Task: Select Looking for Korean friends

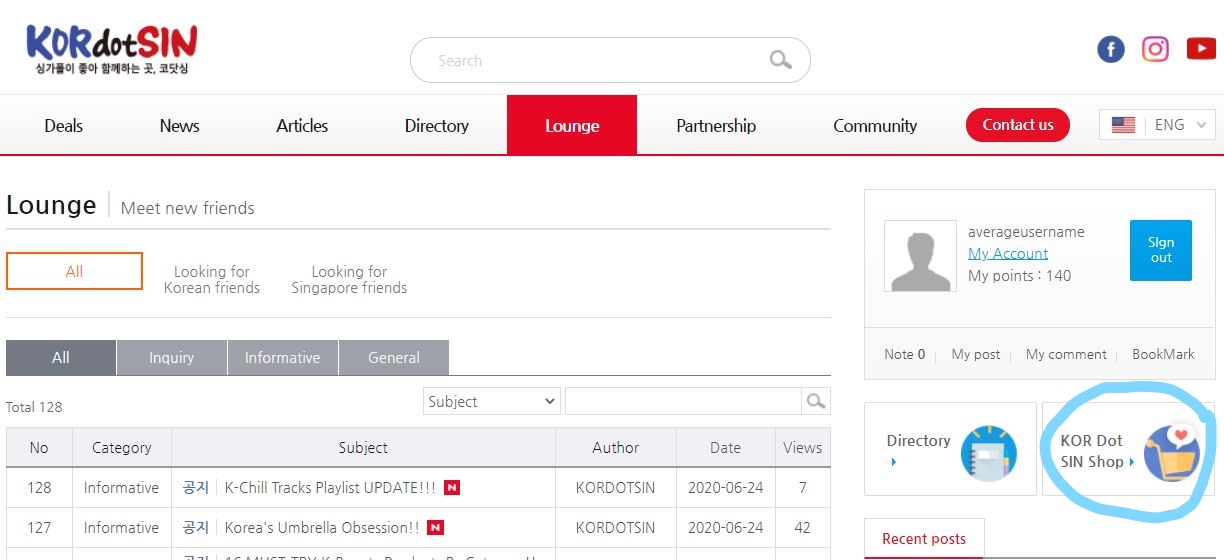Action: [x=212, y=279]
